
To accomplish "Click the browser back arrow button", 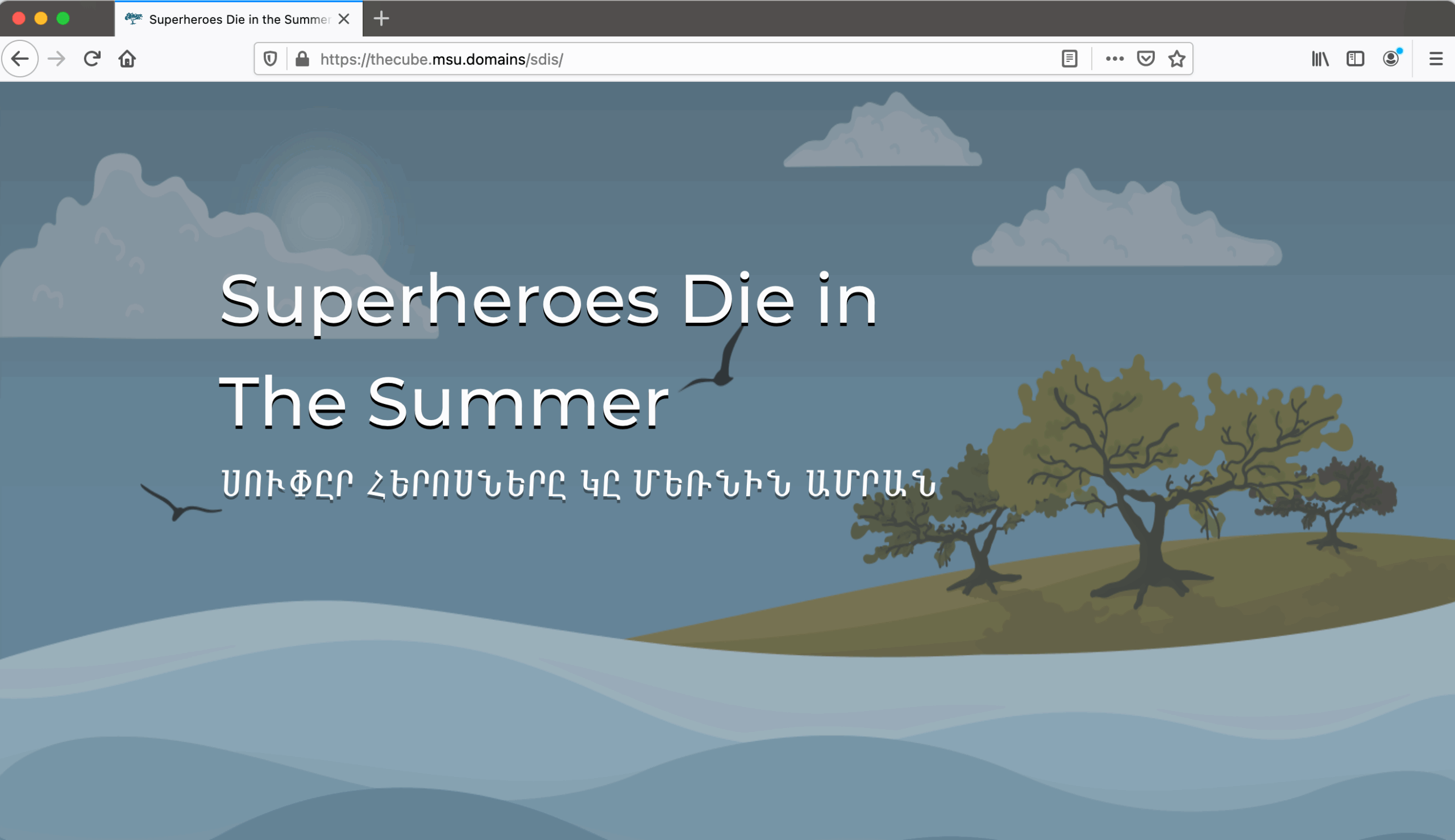I will tap(20, 59).
